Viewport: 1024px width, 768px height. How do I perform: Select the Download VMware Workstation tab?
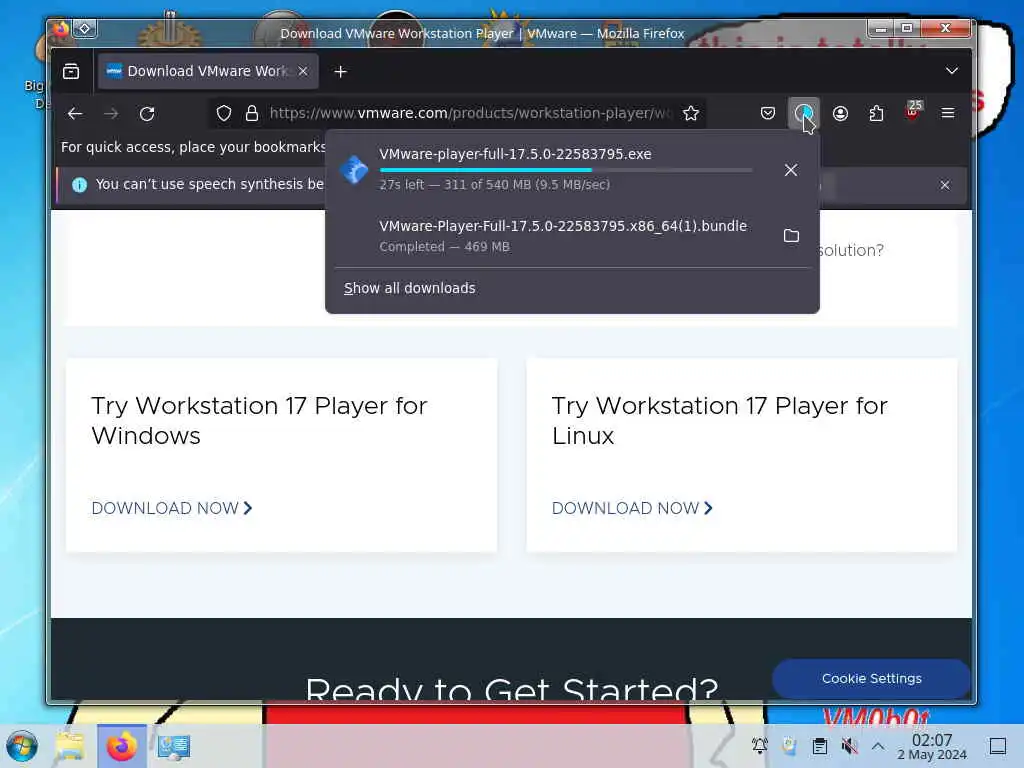[208, 71]
